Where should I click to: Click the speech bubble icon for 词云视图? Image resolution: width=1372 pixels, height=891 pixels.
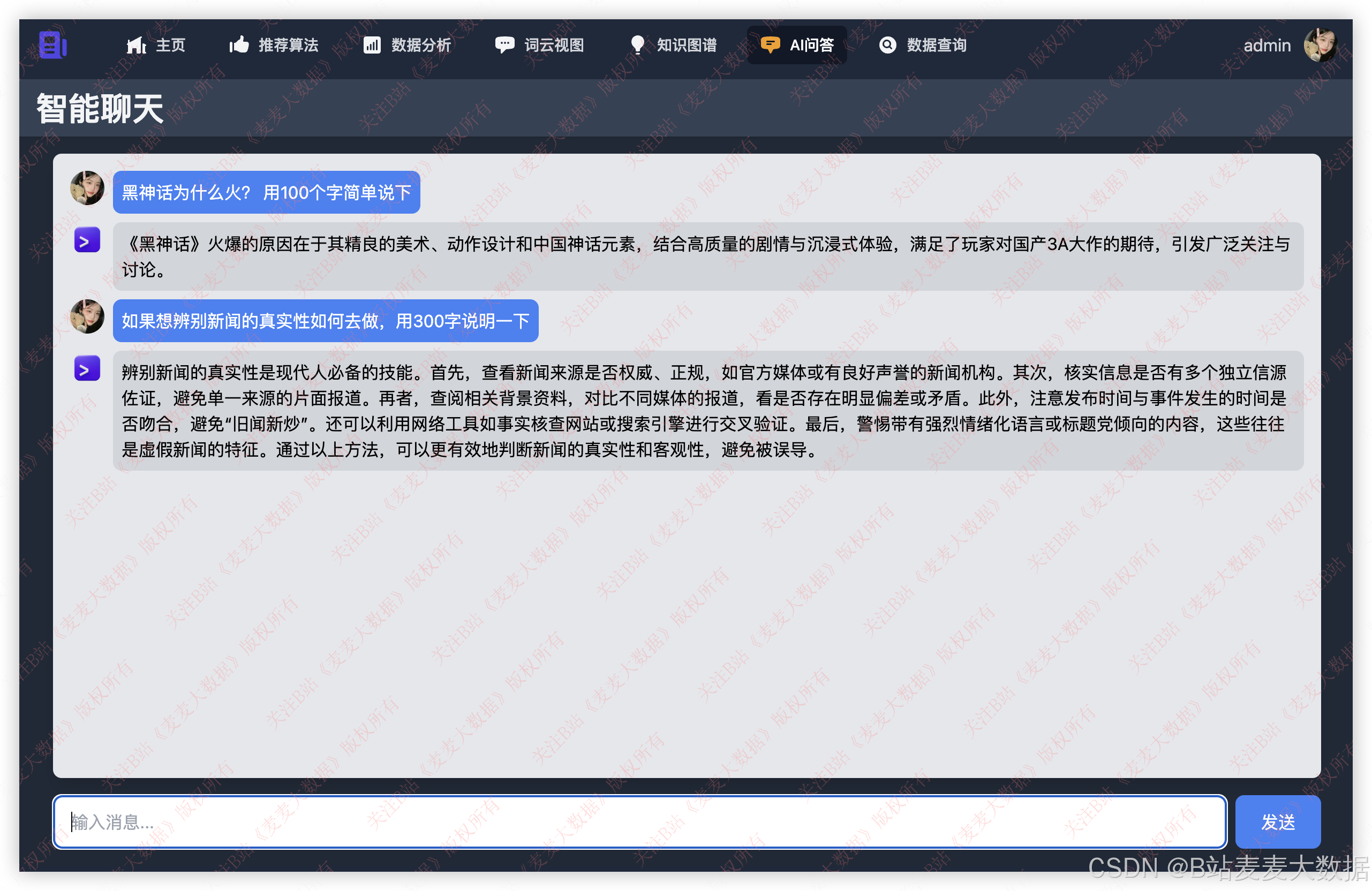504,45
